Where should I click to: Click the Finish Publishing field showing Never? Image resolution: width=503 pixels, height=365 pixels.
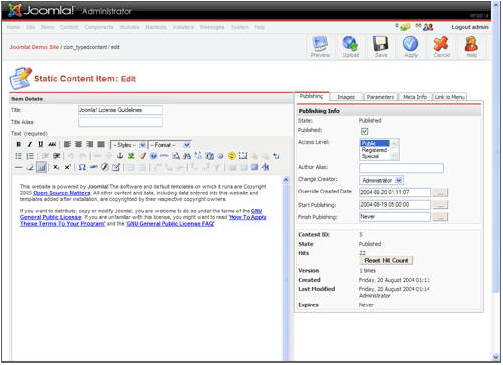pyautogui.click(x=395, y=217)
